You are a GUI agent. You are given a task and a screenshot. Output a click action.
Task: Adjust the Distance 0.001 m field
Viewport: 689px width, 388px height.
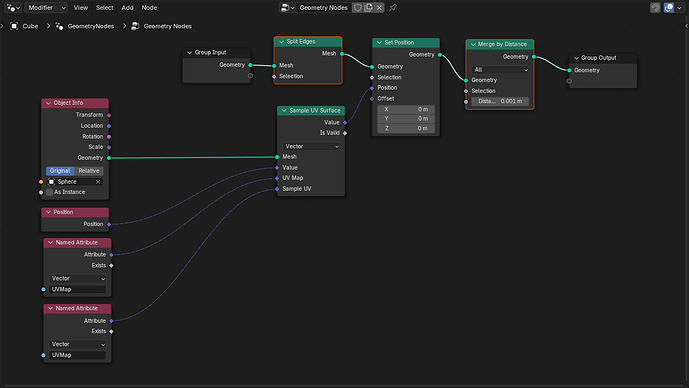pyautogui.click(x=500, y=101)
